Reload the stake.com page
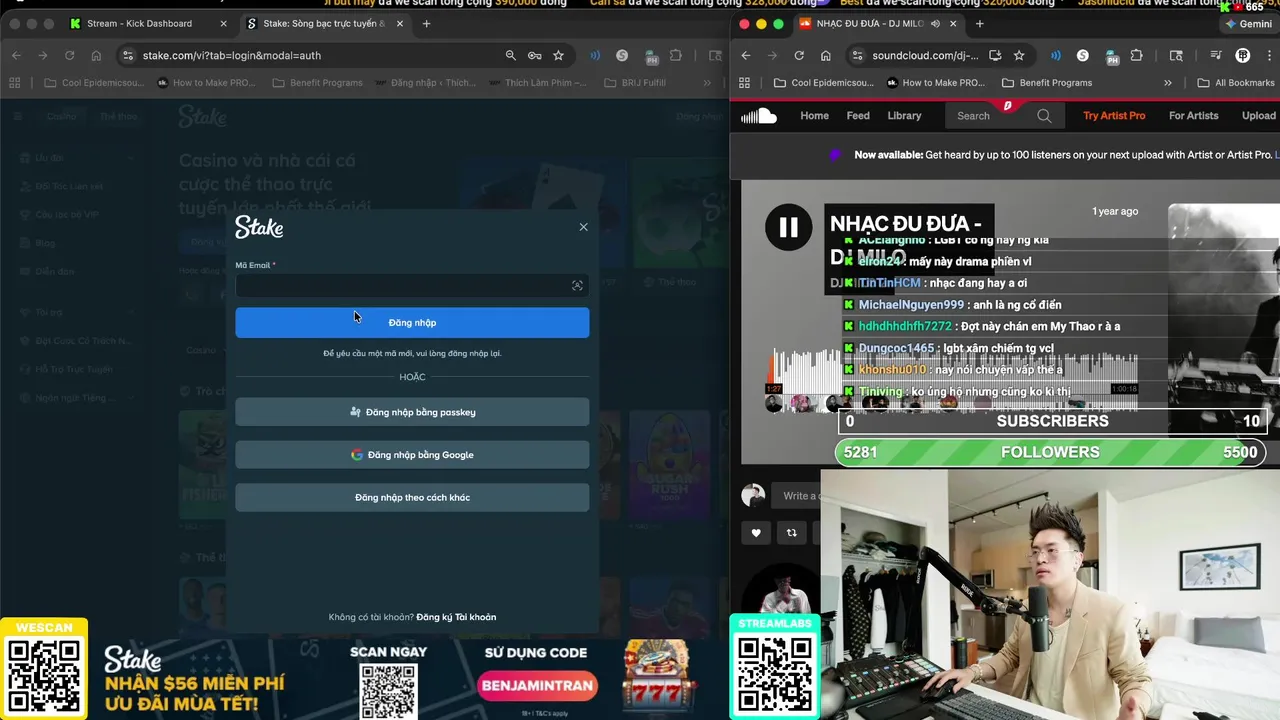 click(69, 55)
